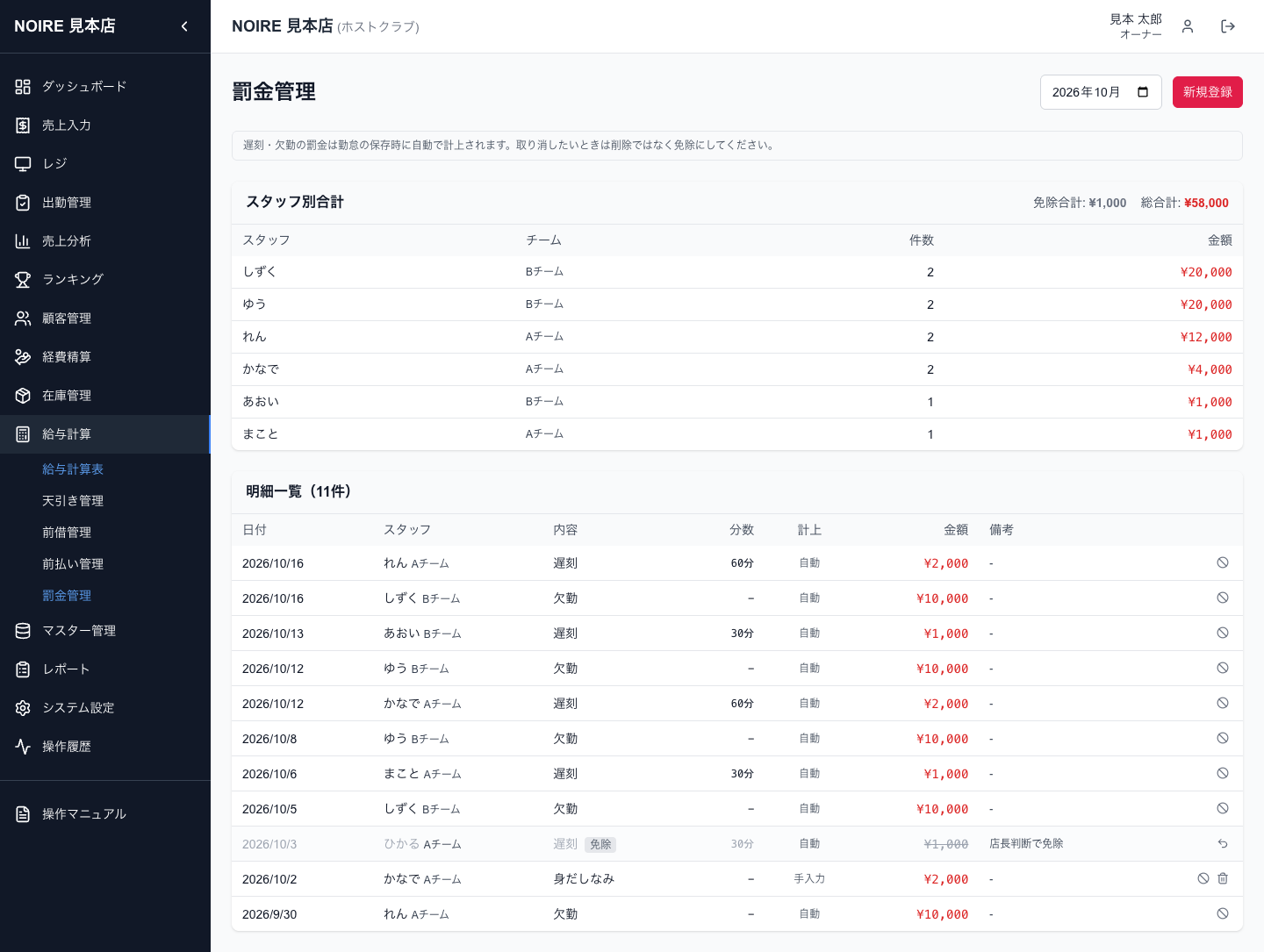Open 在庫管理 in the sidebar
This screenshot has height=952, width=1264.
click(105, 396)
